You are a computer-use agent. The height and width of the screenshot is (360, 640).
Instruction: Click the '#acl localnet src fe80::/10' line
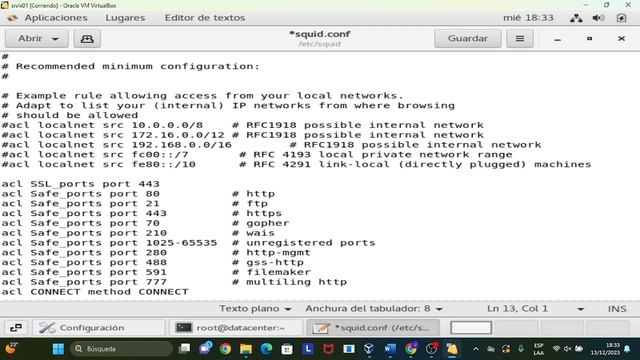[x=99, y=164]
